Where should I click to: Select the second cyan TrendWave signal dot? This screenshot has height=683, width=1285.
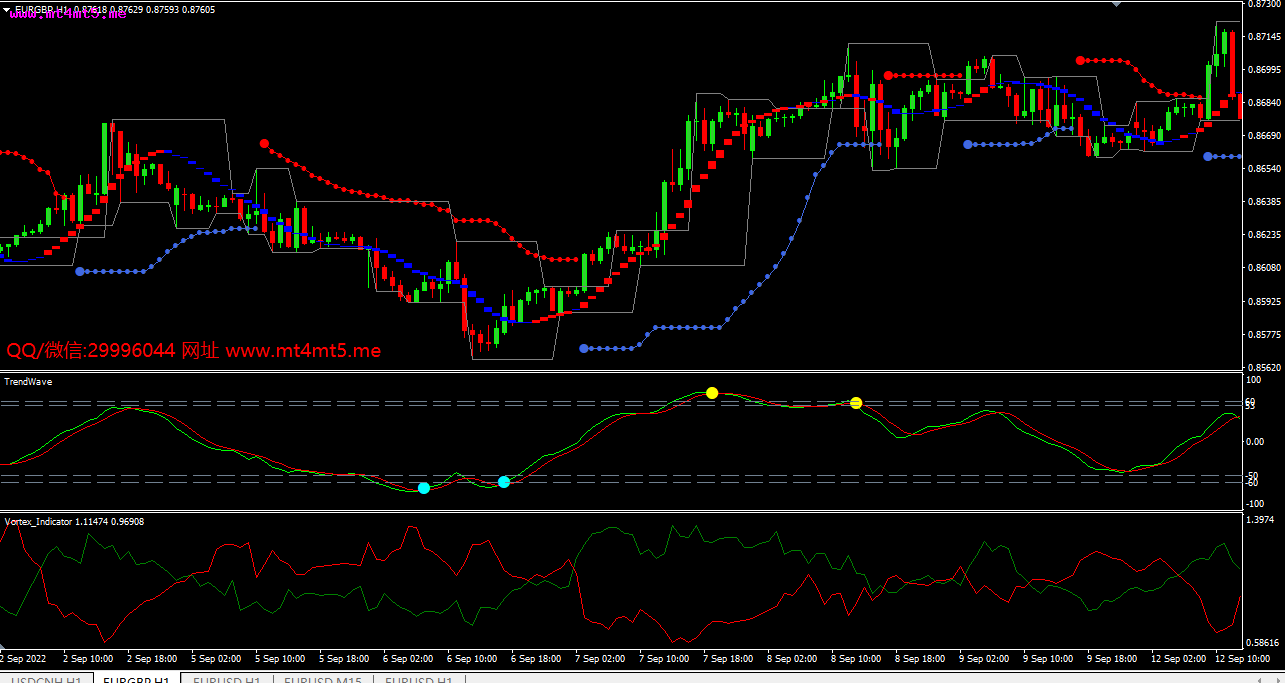tap(504, 482)
